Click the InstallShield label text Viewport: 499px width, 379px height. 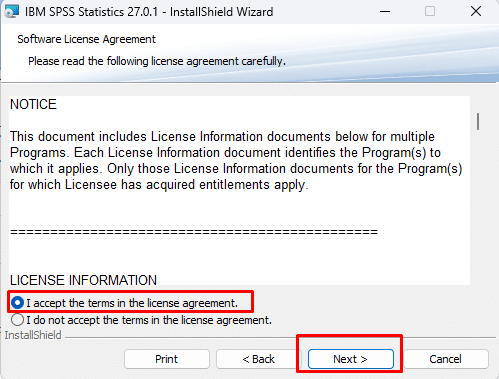(x=33, y=335)
